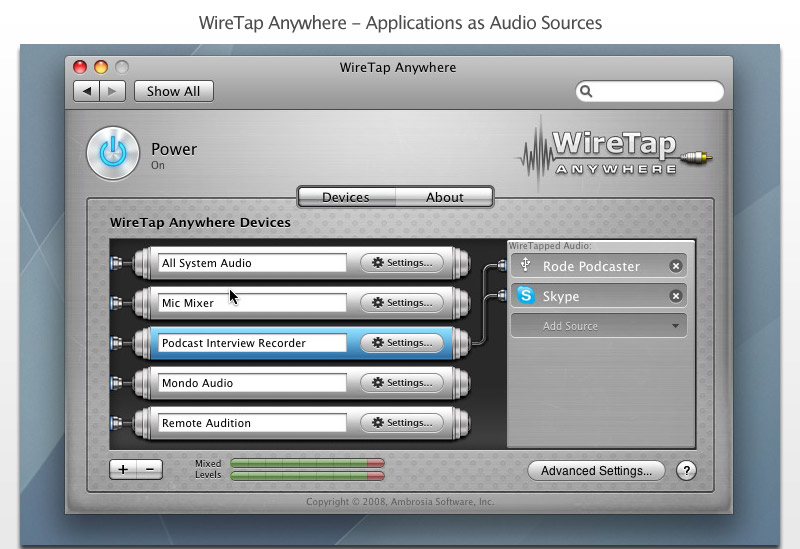Click the Ambrosia Software copyright text
The height and width of the screenshot is (549, 800).
pyautogui.click(x=400, y=502)
